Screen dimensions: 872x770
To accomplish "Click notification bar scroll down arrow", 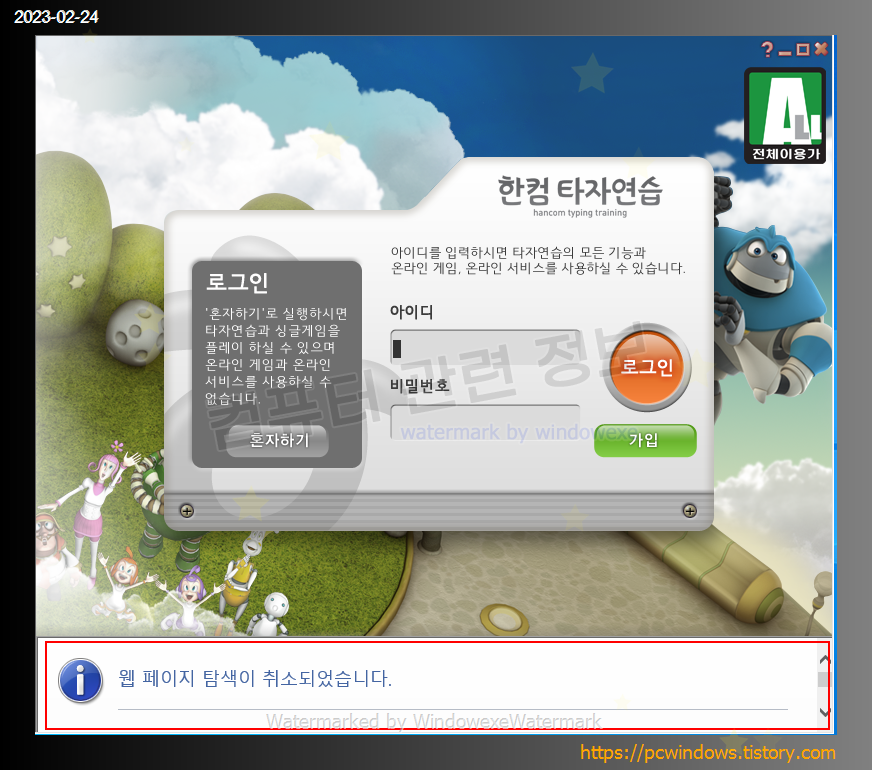I will click(x=824, y=712).
